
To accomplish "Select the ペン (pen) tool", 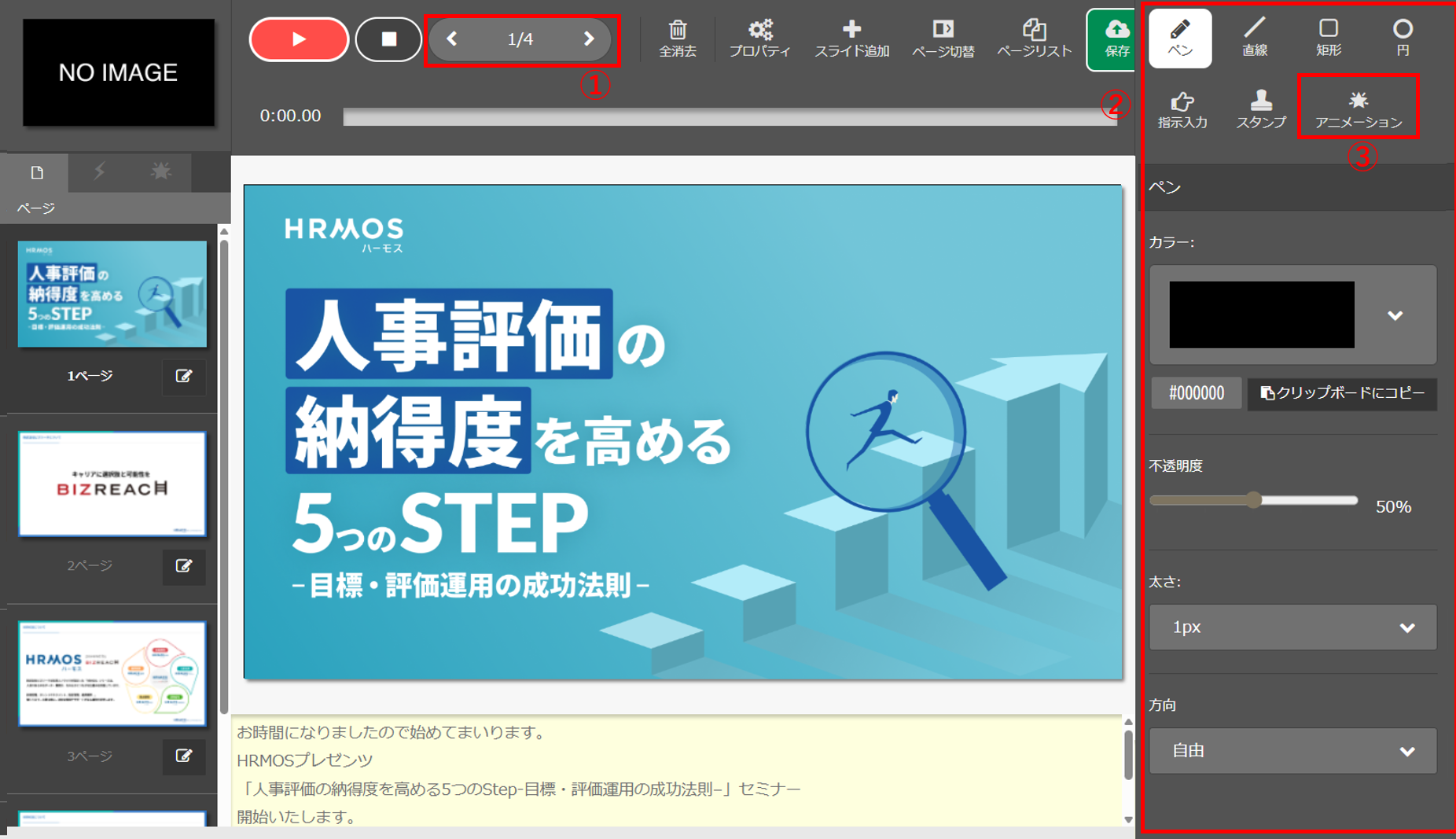I will 1179,38.
